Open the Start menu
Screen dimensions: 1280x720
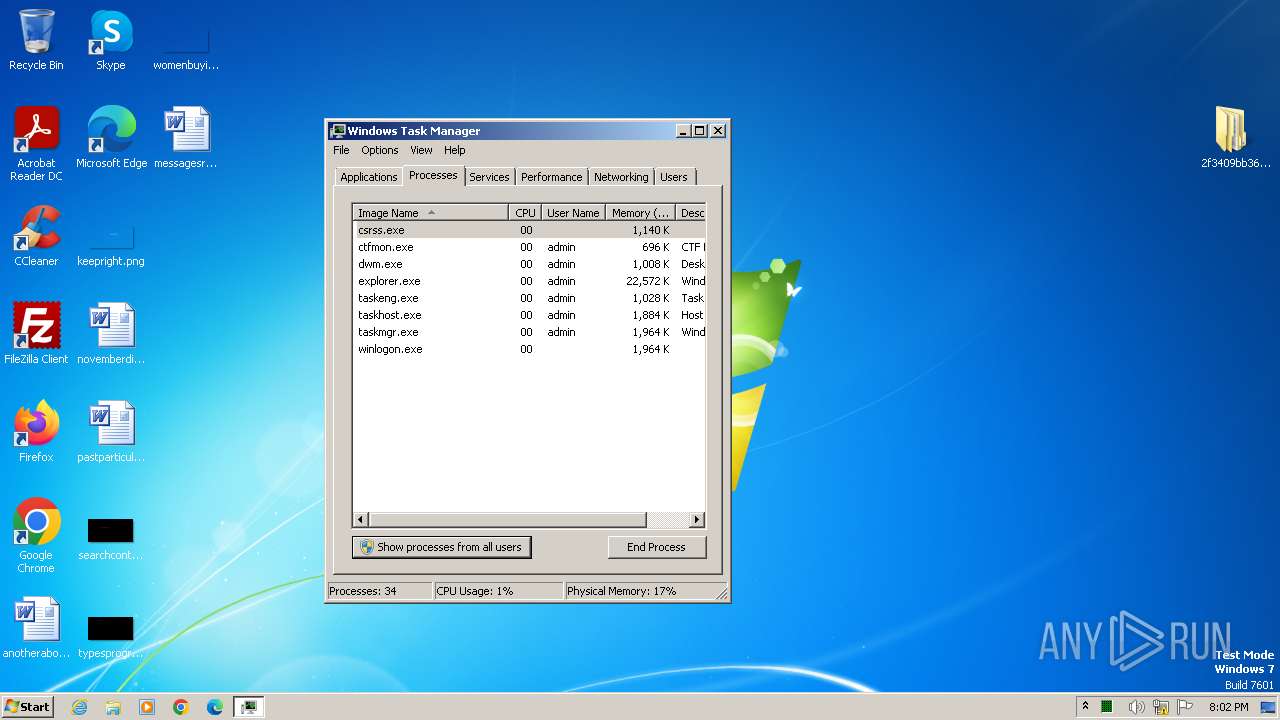pyautogui.click(x=27, y=707)
